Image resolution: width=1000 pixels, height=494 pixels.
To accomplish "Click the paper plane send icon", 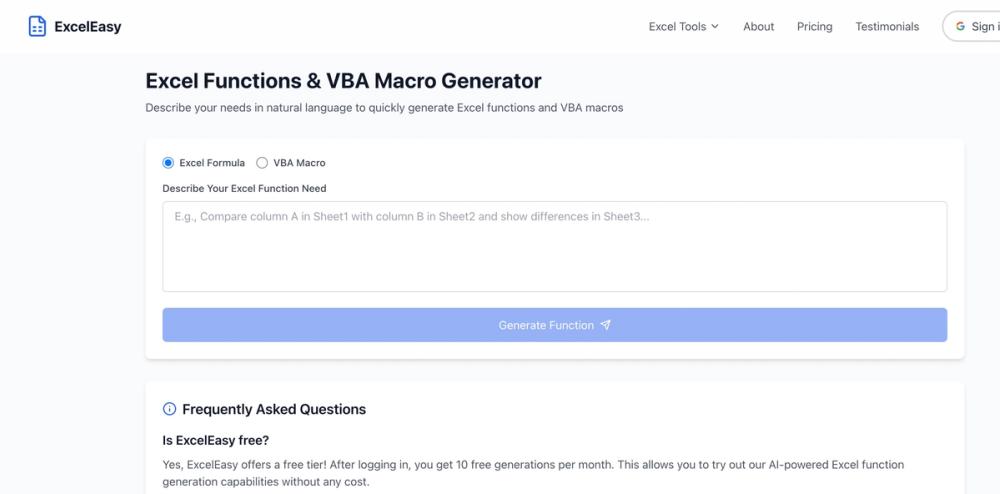I will [606, 325].
